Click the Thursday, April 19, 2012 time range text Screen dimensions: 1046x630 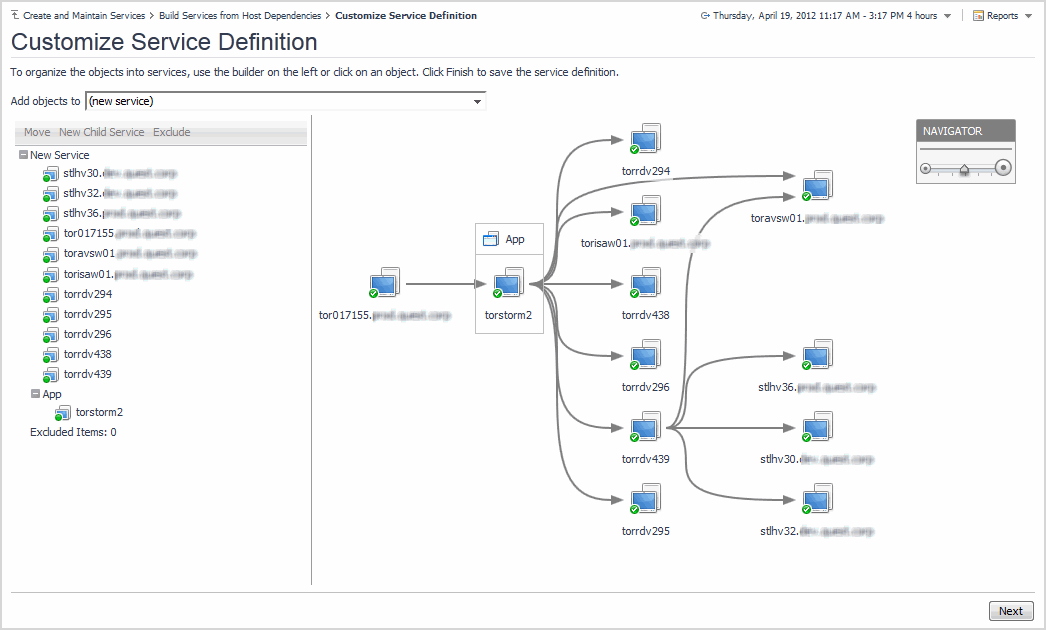point(825,15)
